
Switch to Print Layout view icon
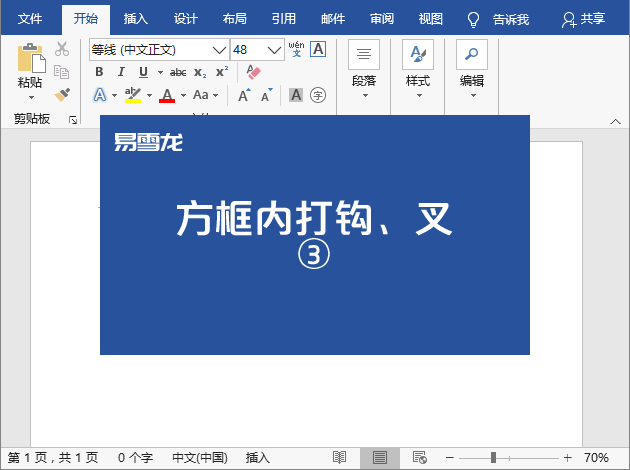click(x=380, y=458)
